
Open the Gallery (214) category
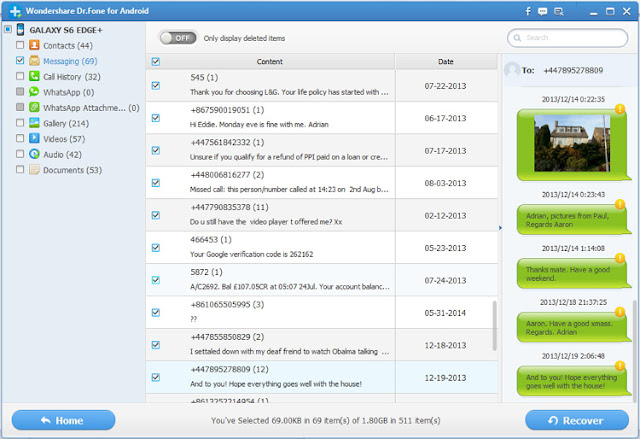66,123
